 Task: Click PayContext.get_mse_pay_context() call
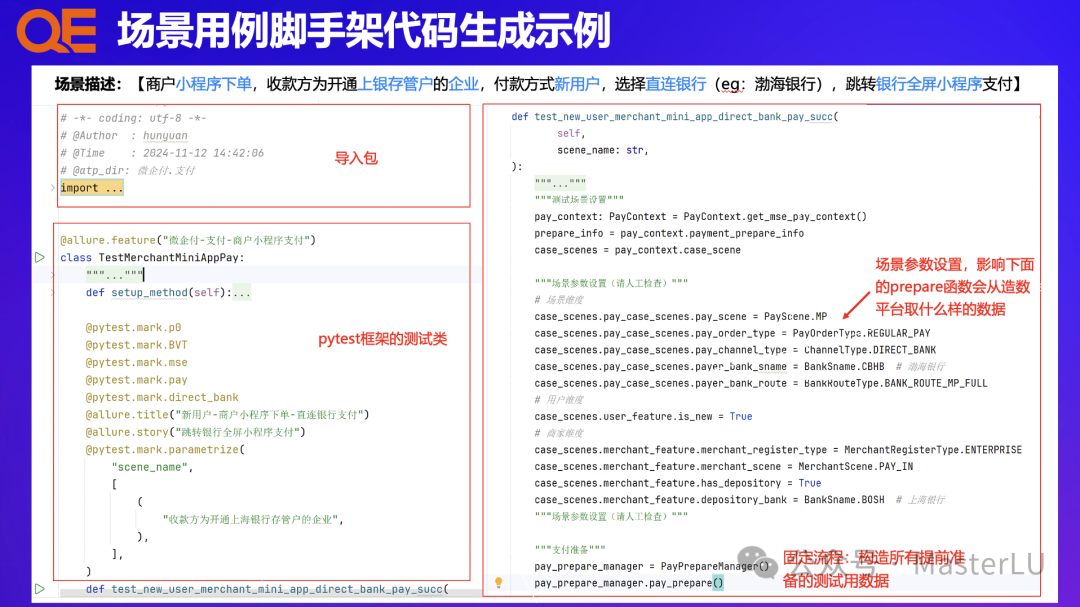[775, 216]
